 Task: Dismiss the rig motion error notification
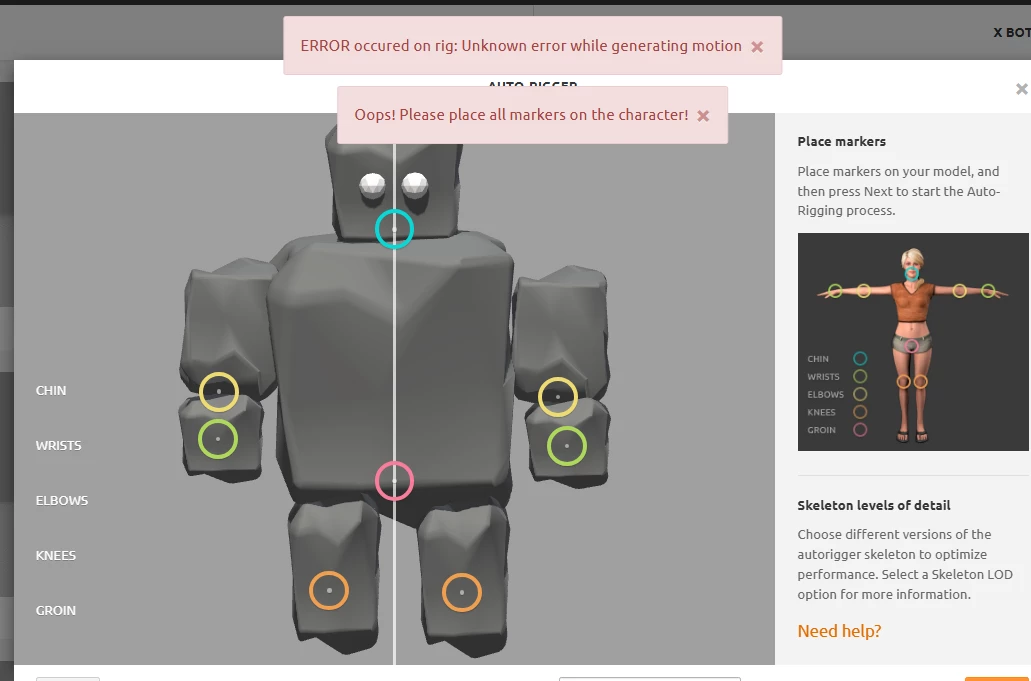point(757,47)
